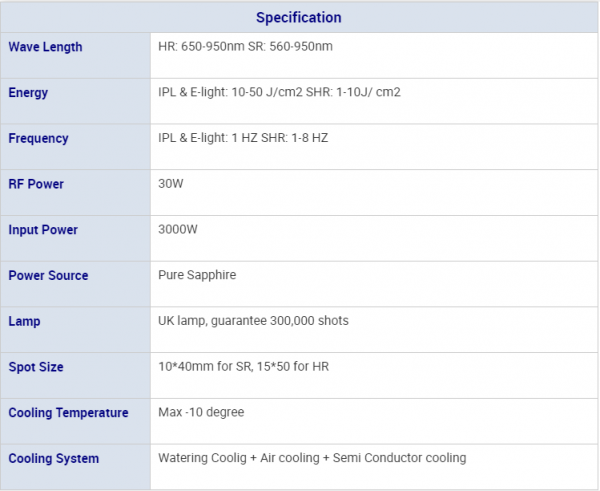This screenshot has height=491, width=600.
Task: Select the 3000W value cell
Action: (178, 230)
